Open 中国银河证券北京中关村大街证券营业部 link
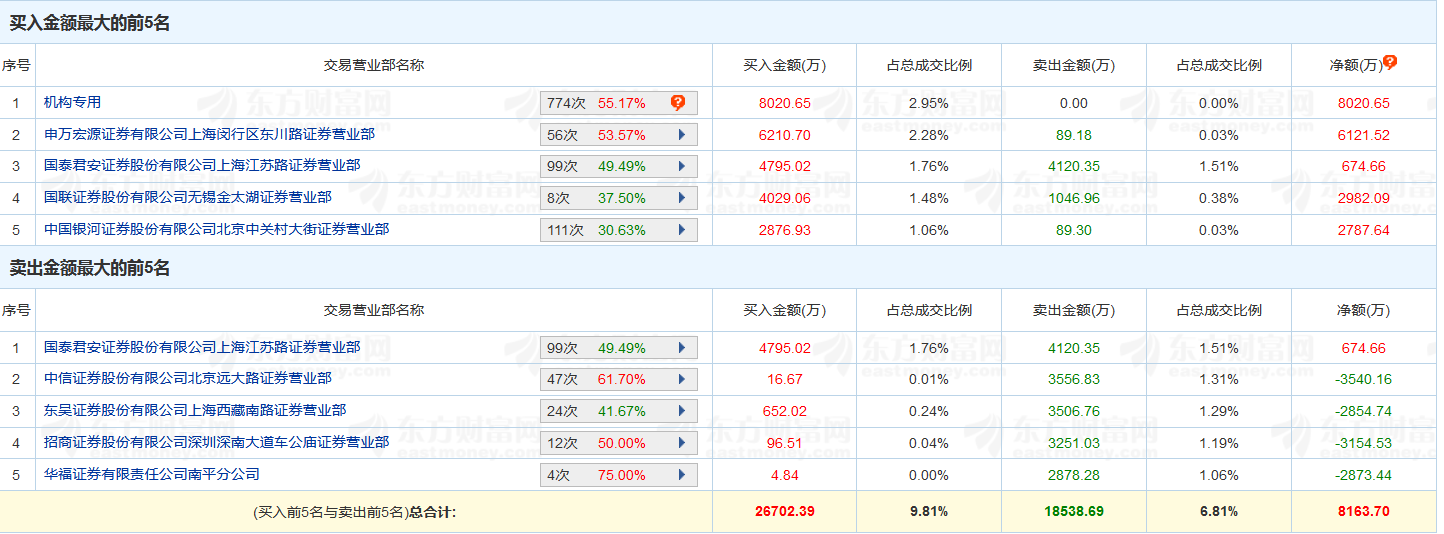Viewport: 1444px width, 534px height. click(x=216, y=230)
